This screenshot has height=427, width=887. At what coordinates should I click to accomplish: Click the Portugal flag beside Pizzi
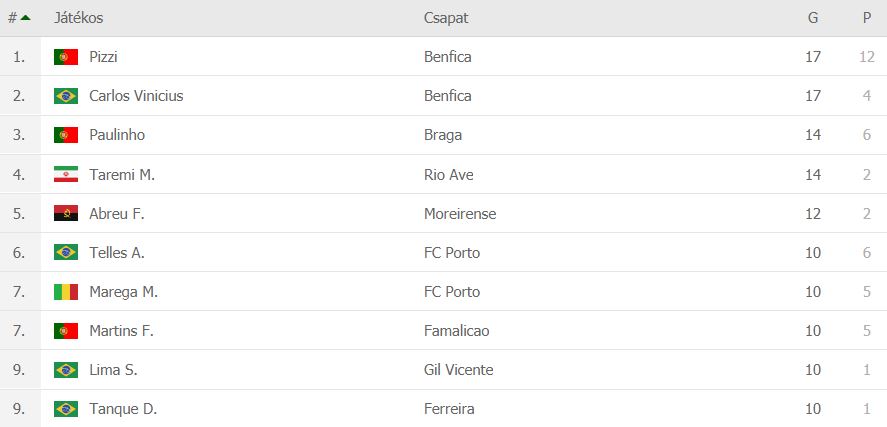click(x=66, y=57)
